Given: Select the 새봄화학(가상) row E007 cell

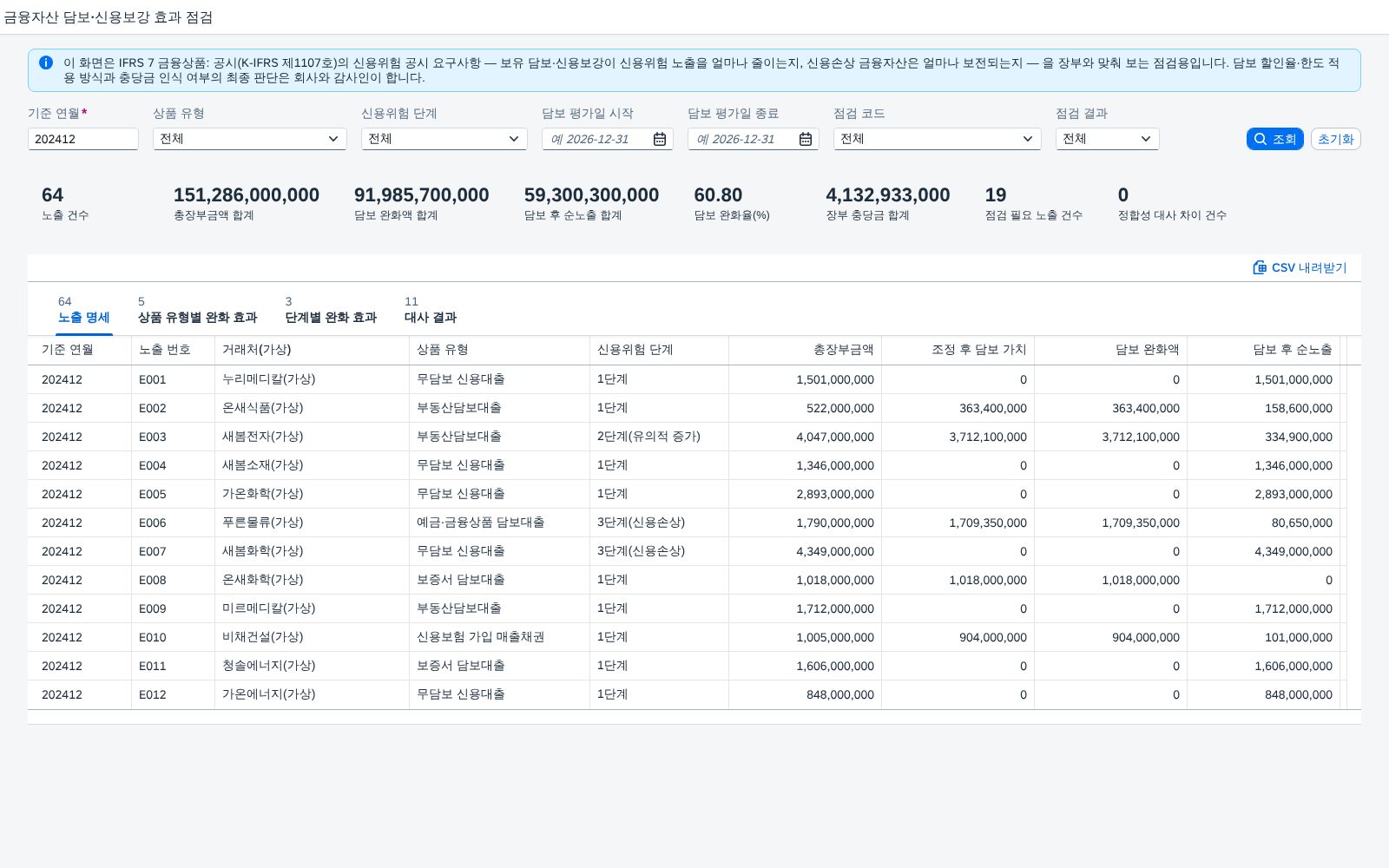Looking at the screenshot, I should tap(313, 551).
